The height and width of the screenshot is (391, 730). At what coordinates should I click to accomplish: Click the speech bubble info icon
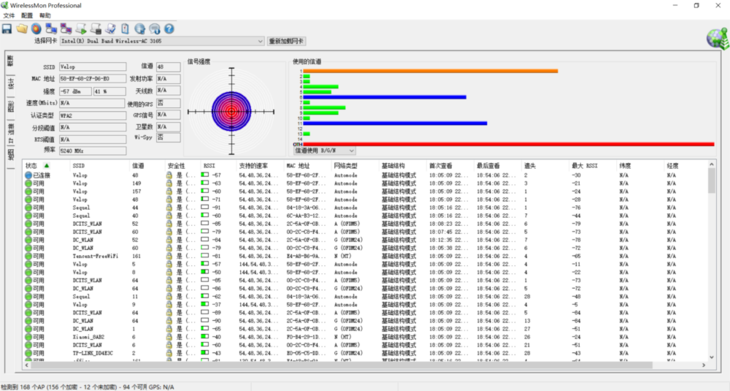coord(155,29)
